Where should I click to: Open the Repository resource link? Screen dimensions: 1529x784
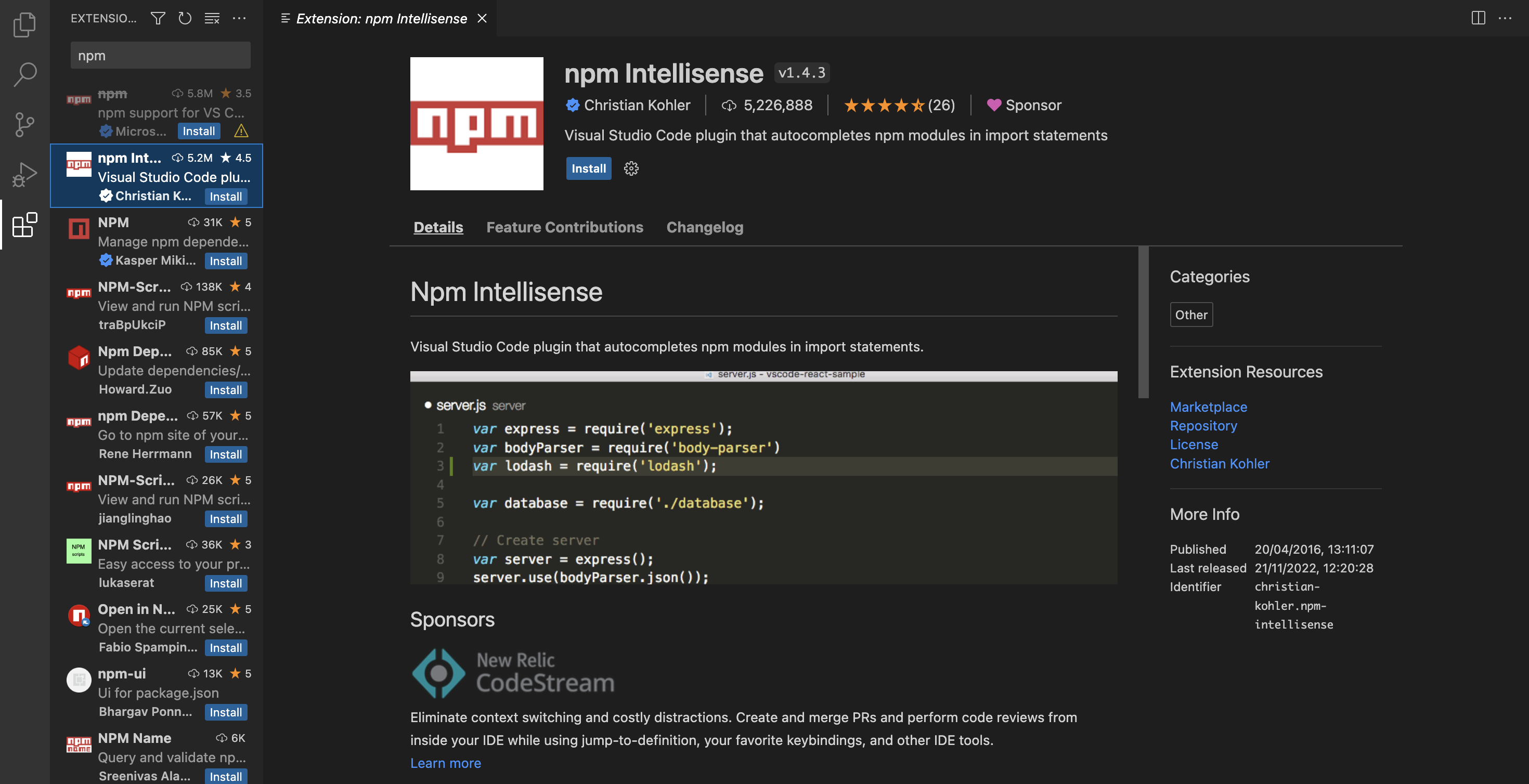(1203, 425)
